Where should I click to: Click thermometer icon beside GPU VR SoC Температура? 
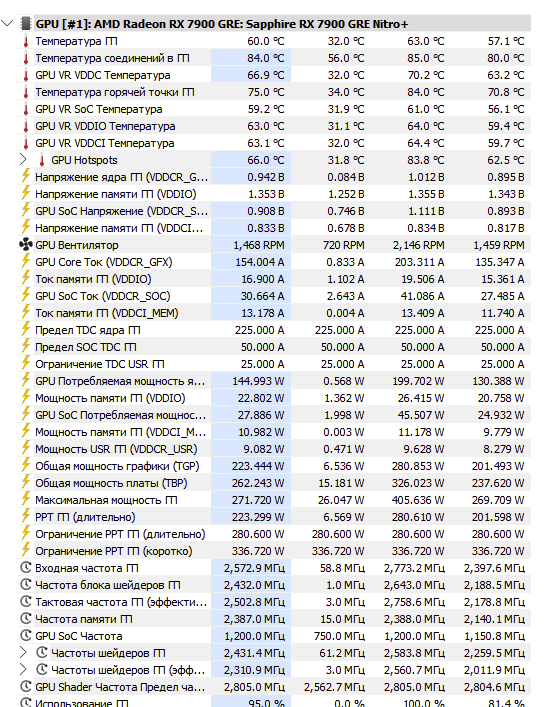pos(26,110)
